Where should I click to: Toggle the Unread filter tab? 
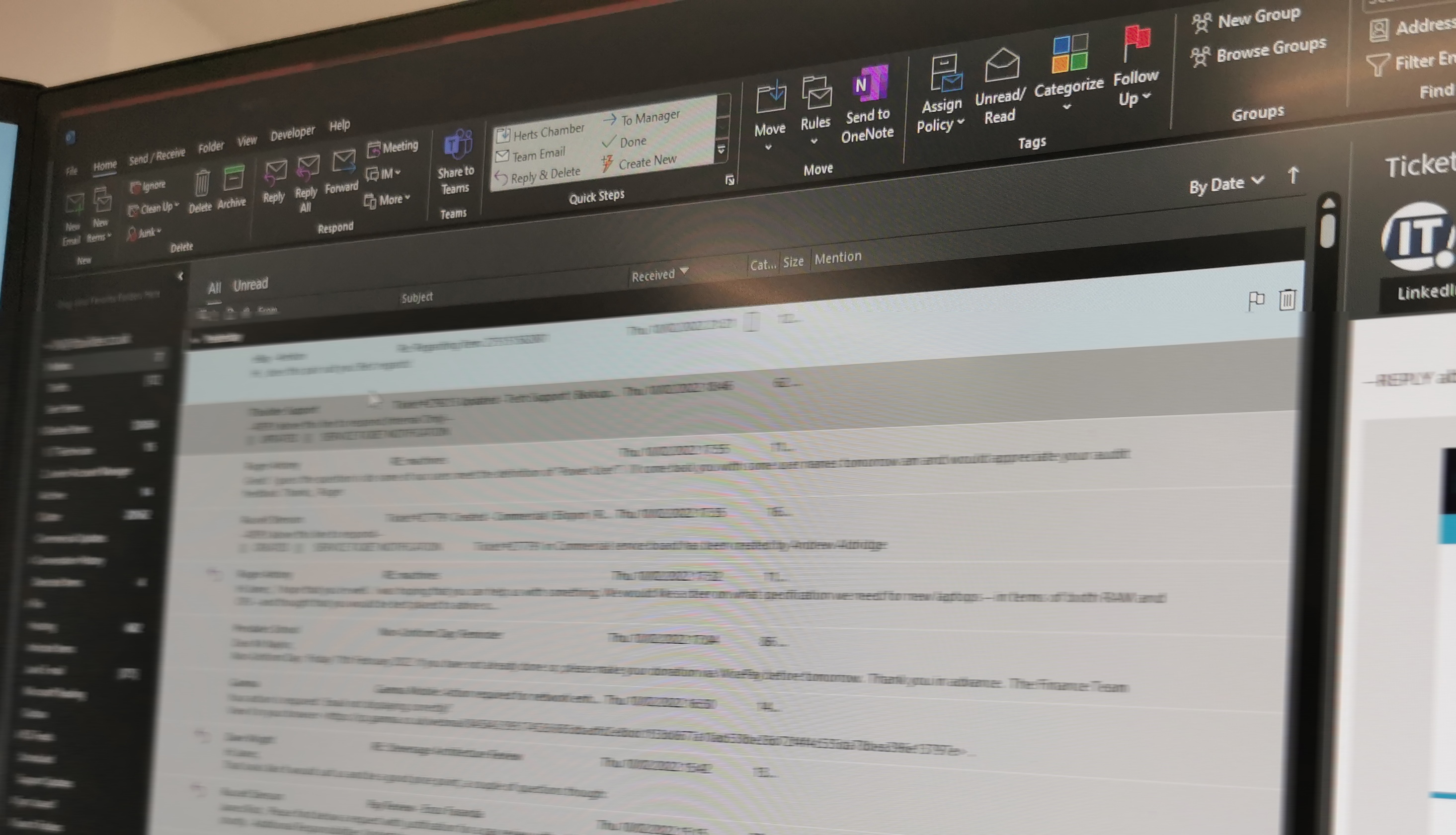pyautogui.click(x=251, y=283)
